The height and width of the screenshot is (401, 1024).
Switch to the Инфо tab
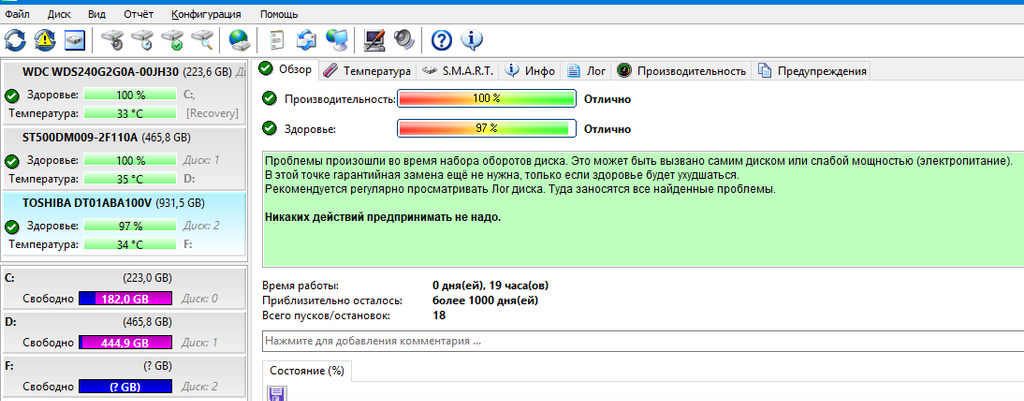pyautogui.click(x=531, y=71)
